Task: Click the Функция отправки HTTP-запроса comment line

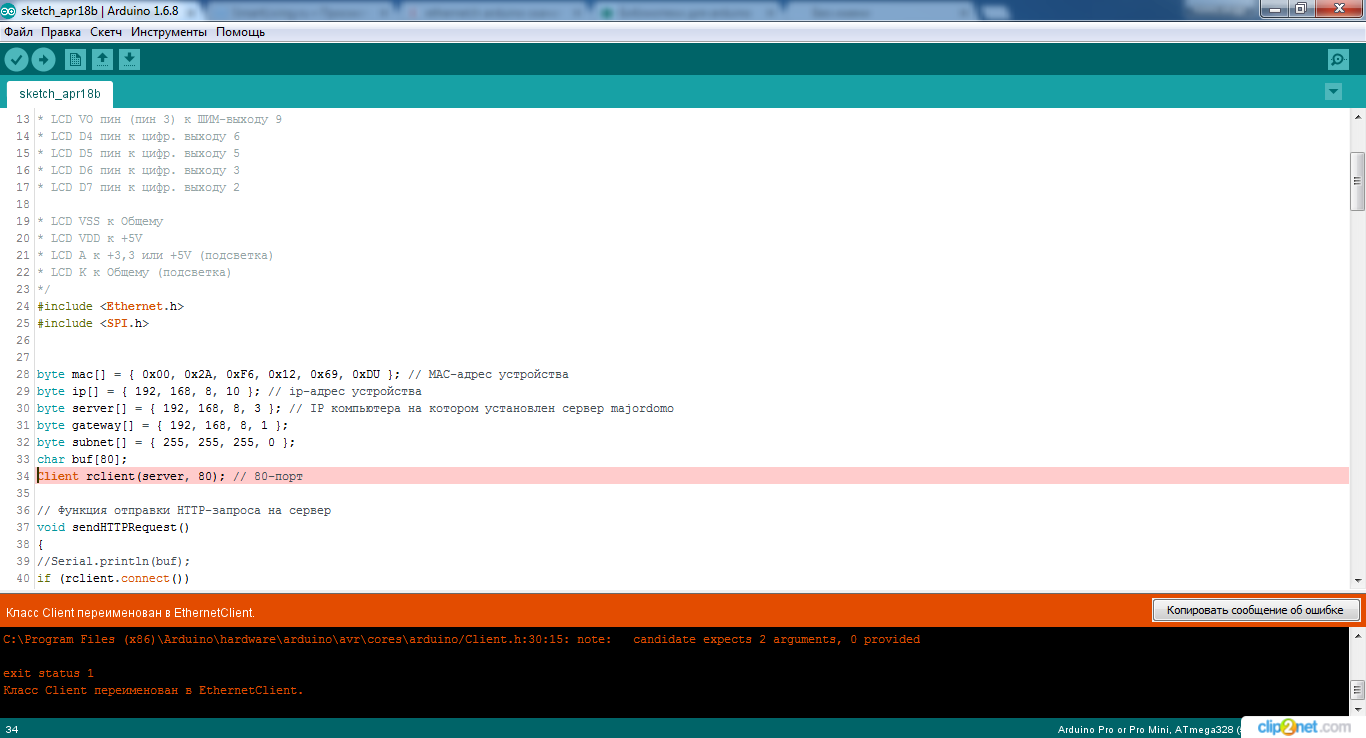Action: click(x=184, y=510)
